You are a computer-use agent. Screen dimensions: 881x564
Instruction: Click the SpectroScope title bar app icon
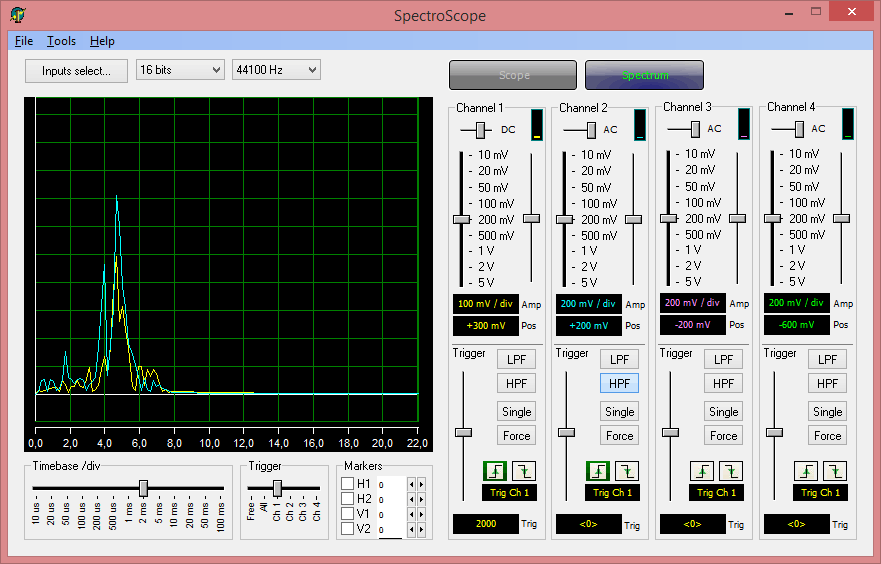(18, 13)
